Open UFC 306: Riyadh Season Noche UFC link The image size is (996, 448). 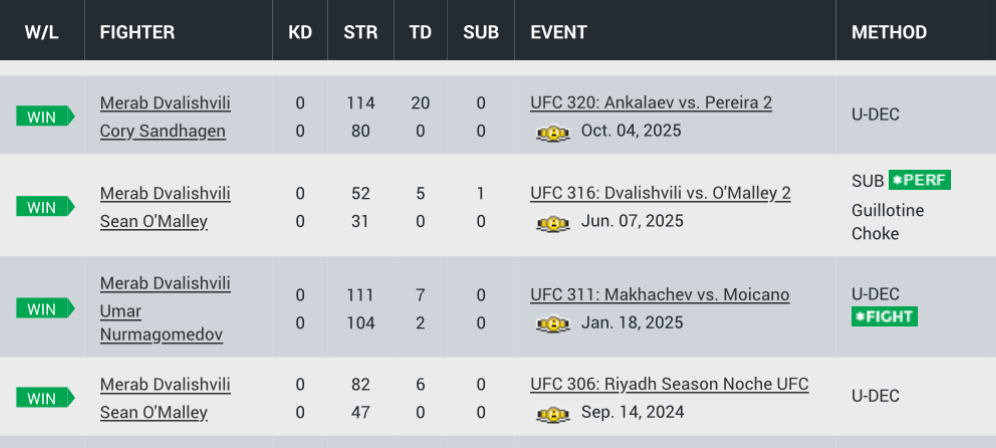(669, 384)
